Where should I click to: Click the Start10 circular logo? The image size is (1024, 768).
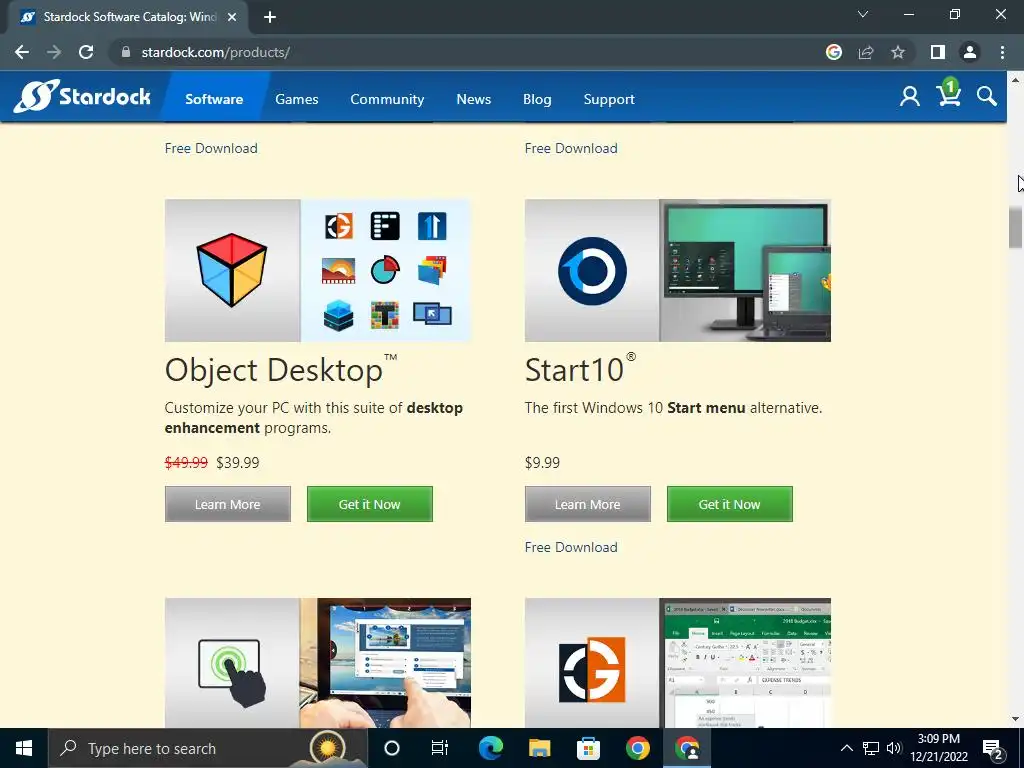pos(592,270)
